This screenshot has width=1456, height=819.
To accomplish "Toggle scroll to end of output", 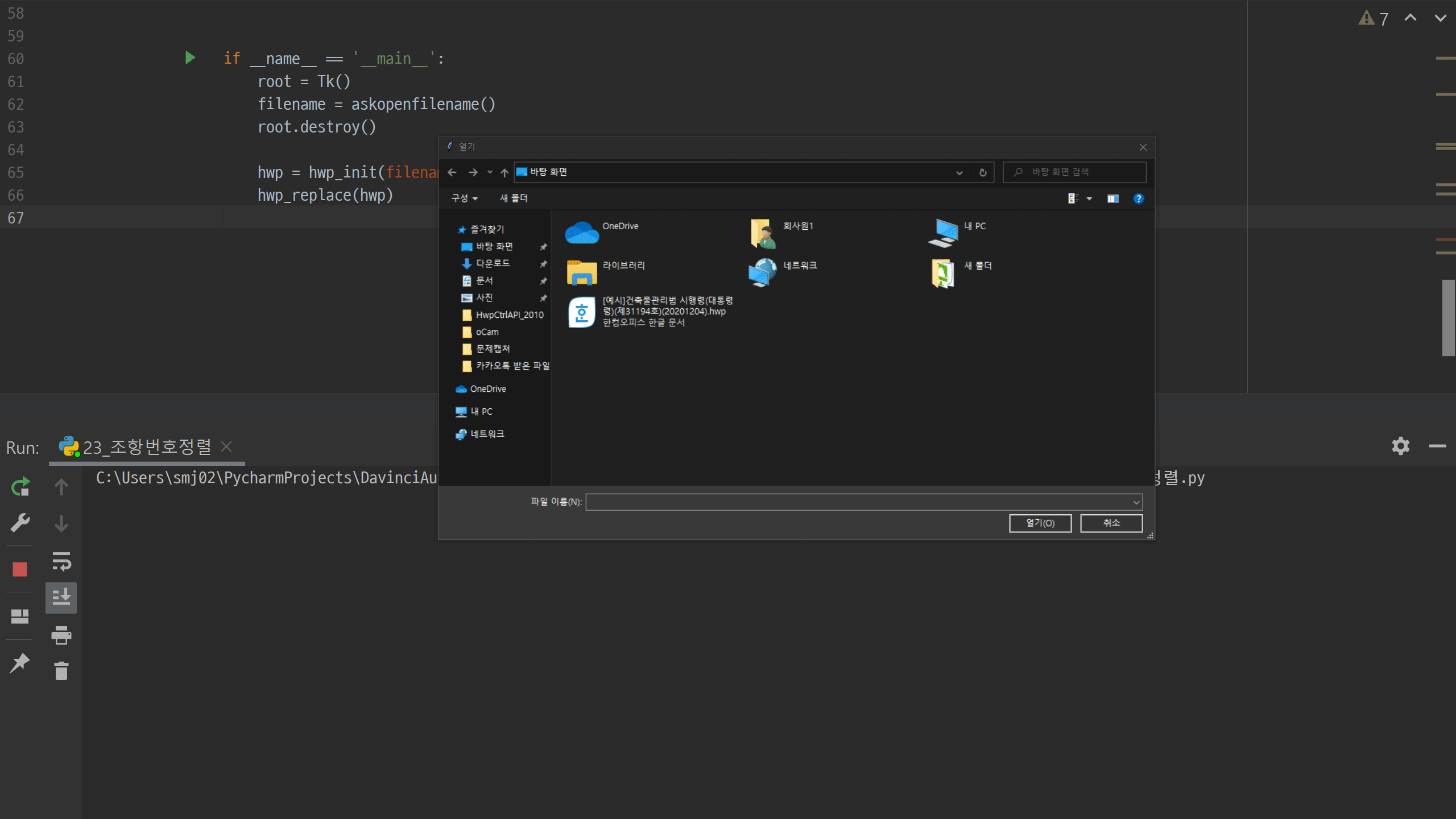I will pyautogui.click(x=61, y=597).
